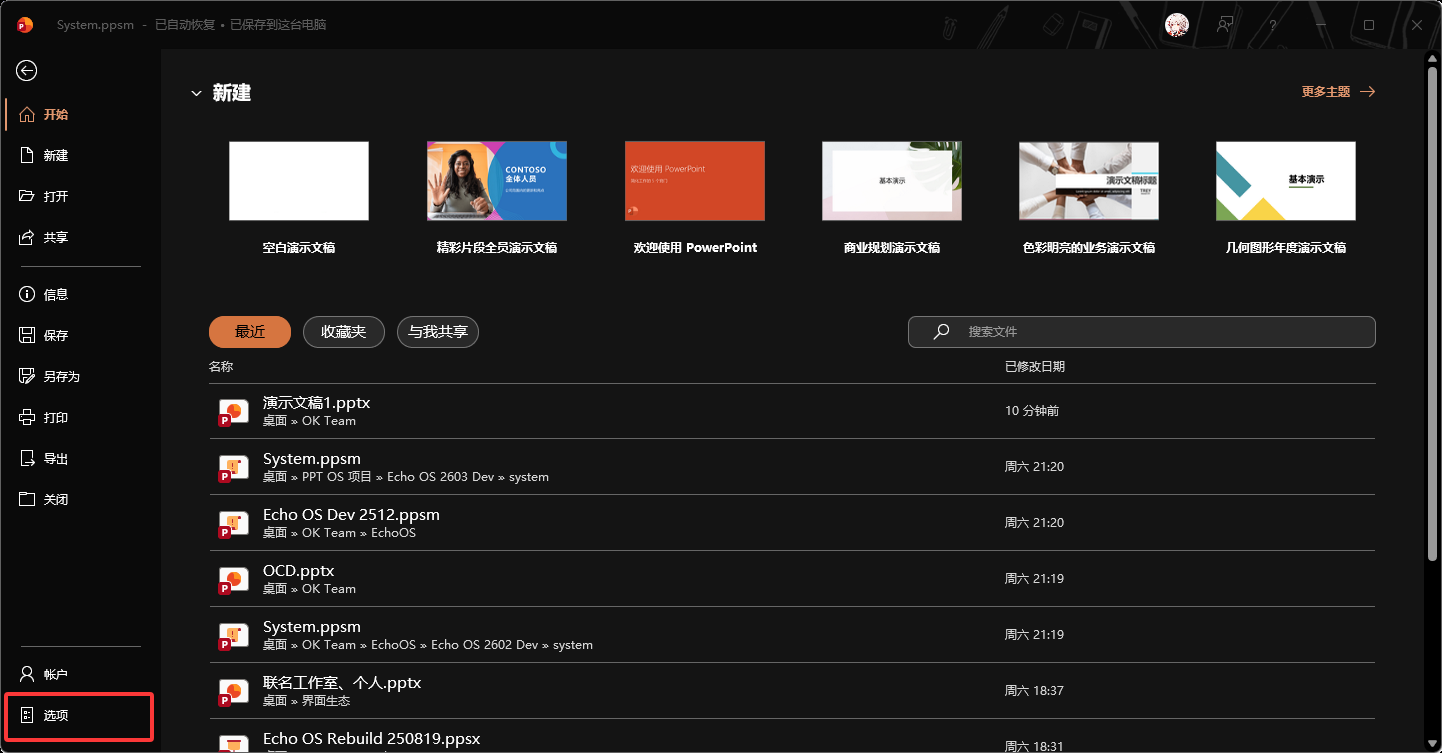The height and width of the screenshot is (753, 1442).
Task: Click the 导出 export icon
Action: pos(27,458)
